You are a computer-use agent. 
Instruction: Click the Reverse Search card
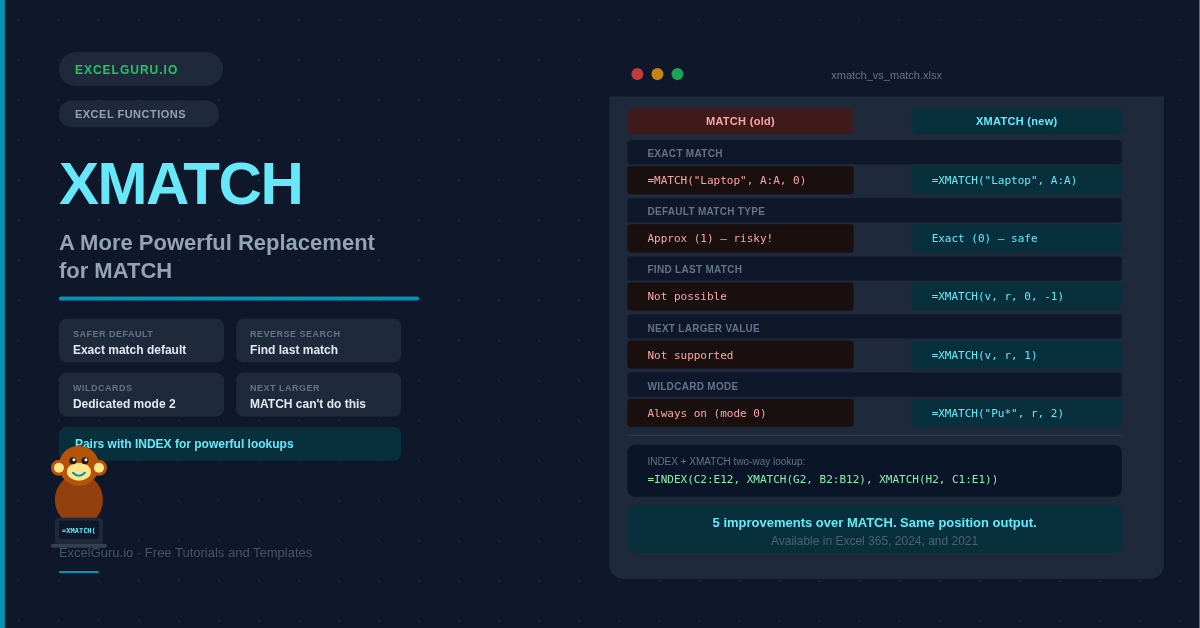point(318,341)
